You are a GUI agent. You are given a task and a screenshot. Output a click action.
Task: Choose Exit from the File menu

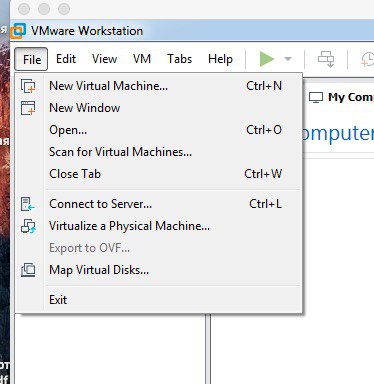(159, 300)
